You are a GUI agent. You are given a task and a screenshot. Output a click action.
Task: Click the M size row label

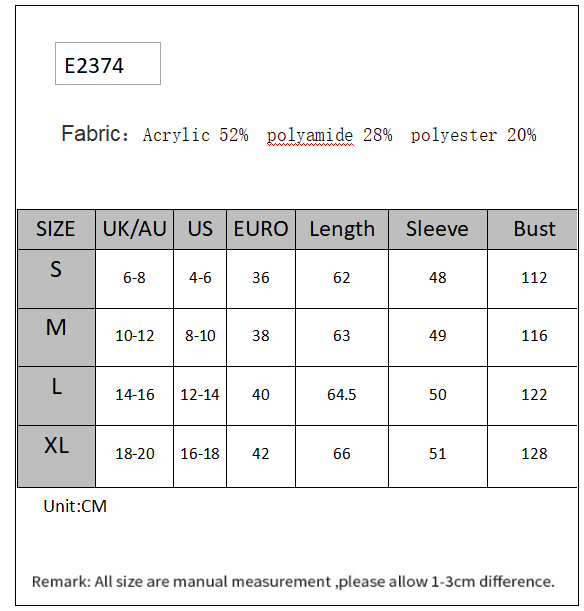coord(56,337)
